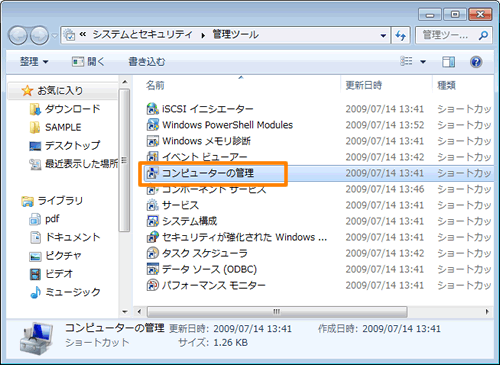The height and width of the screenshot is (365, 500).
Task: Click navigation pane scroll down arrow
Action: coord(125,312)
